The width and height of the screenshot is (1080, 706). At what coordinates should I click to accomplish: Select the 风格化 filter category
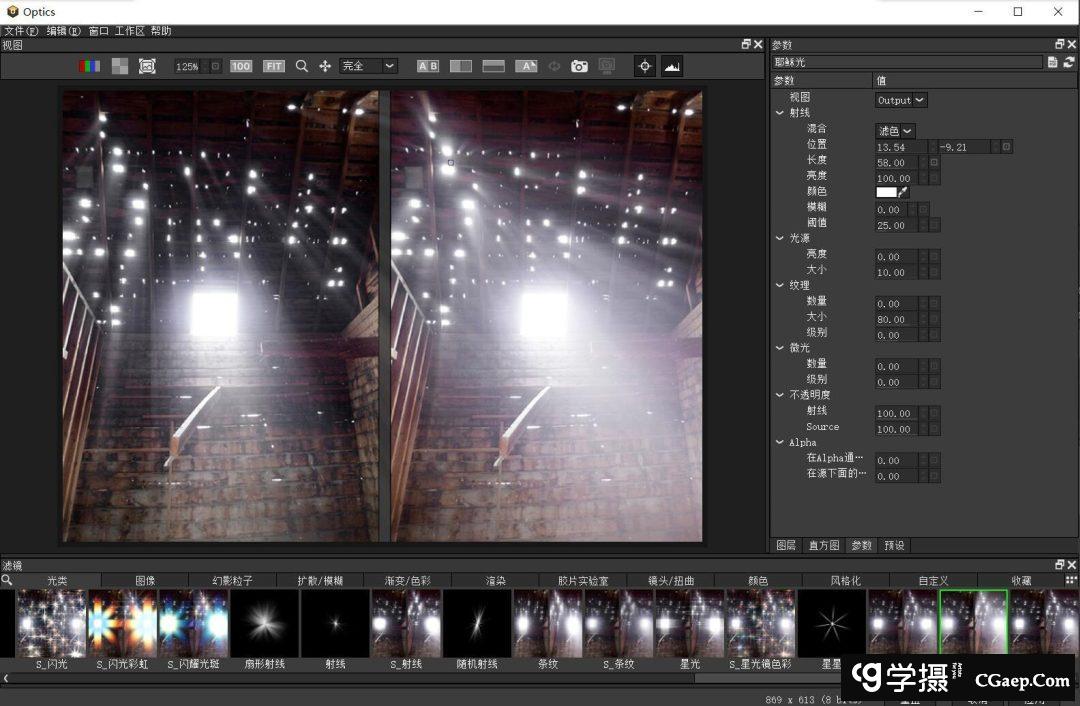pos(845,580)
